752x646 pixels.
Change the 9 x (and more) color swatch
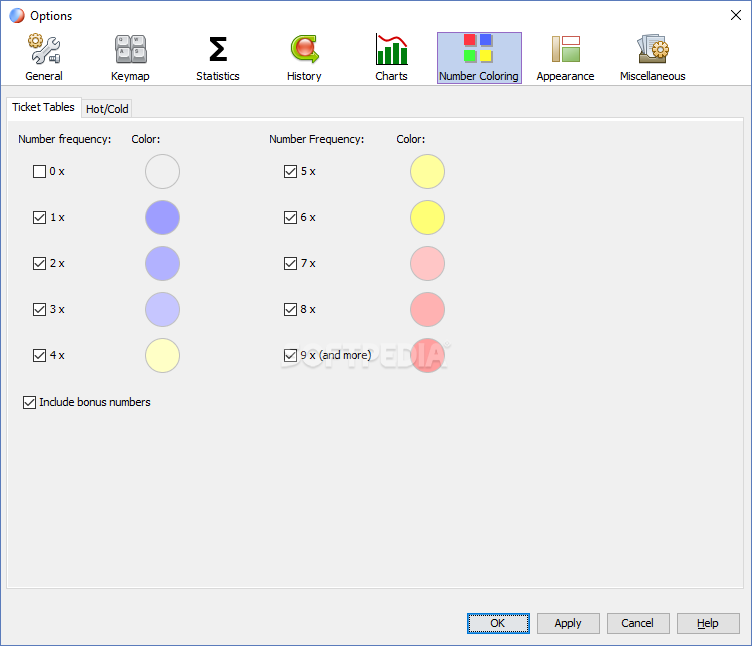(427, 355)
